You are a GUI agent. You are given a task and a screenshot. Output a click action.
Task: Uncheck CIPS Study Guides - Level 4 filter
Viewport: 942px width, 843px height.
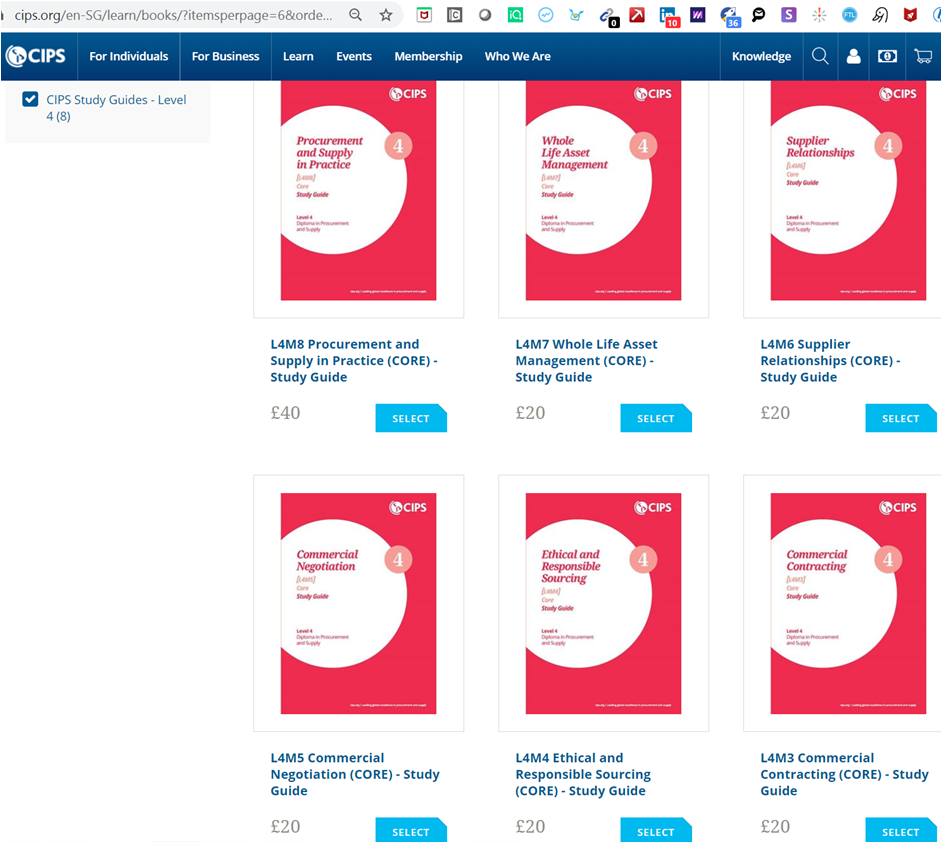30,100
